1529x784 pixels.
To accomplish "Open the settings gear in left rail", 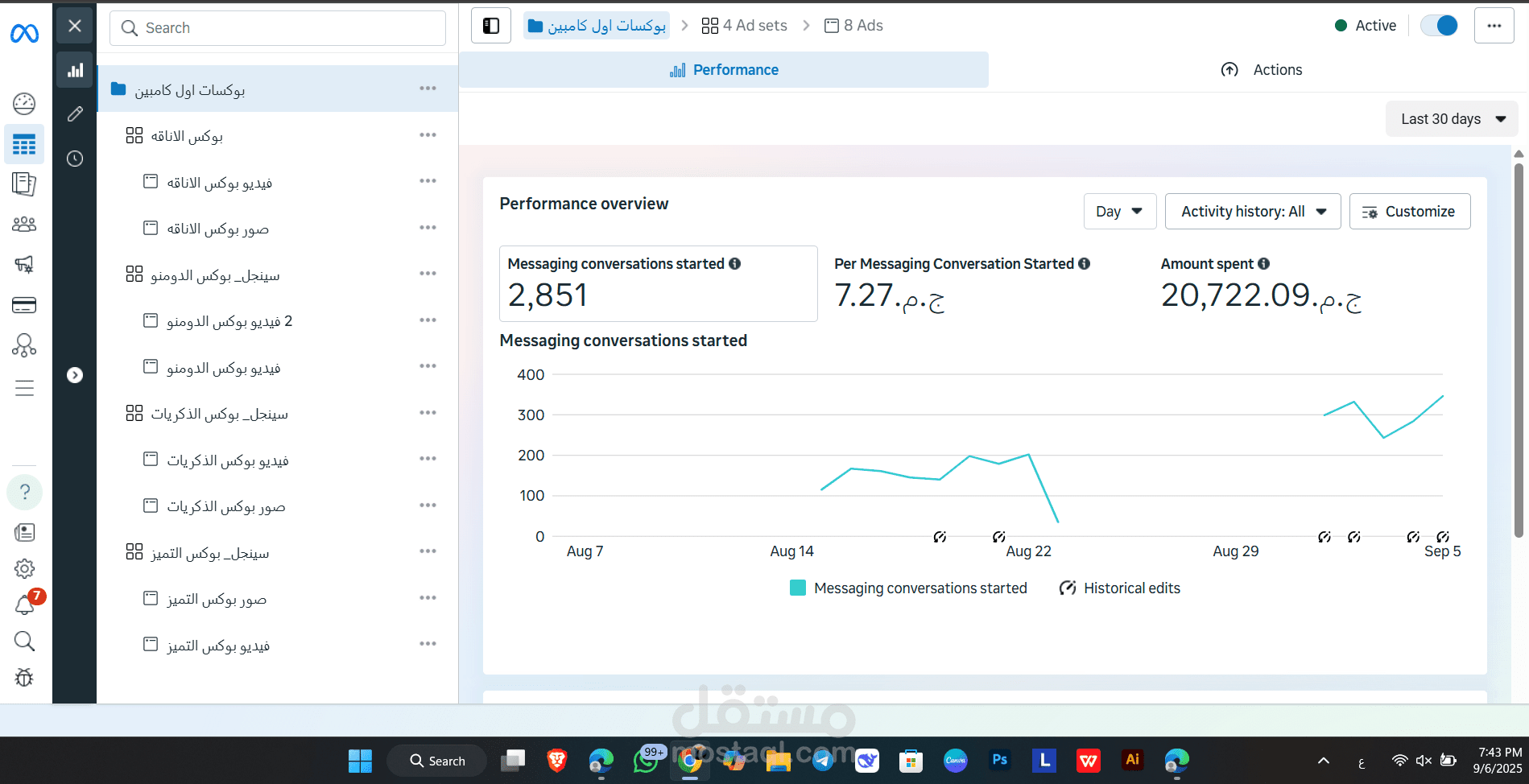I will 24,568.
